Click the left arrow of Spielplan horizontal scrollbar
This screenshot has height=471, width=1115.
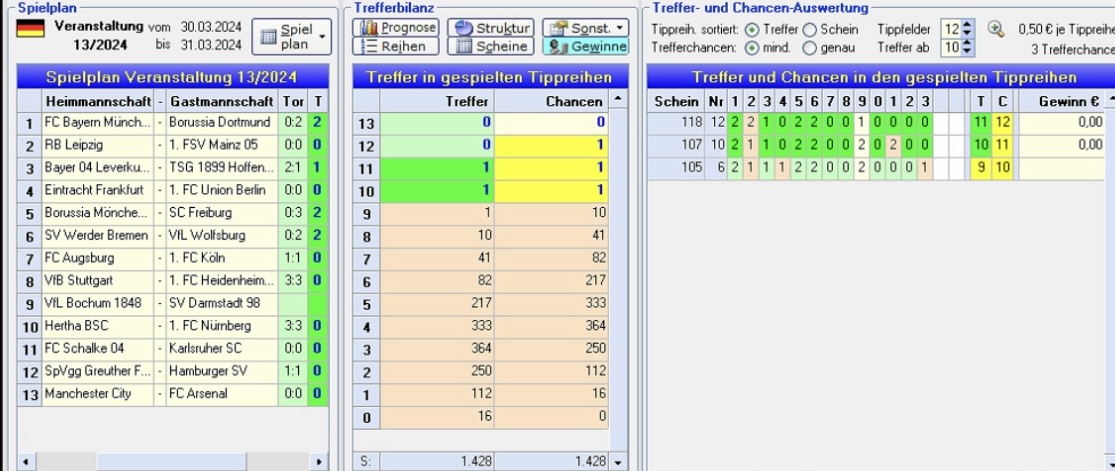pyautogui.click(x=26, y=462)
